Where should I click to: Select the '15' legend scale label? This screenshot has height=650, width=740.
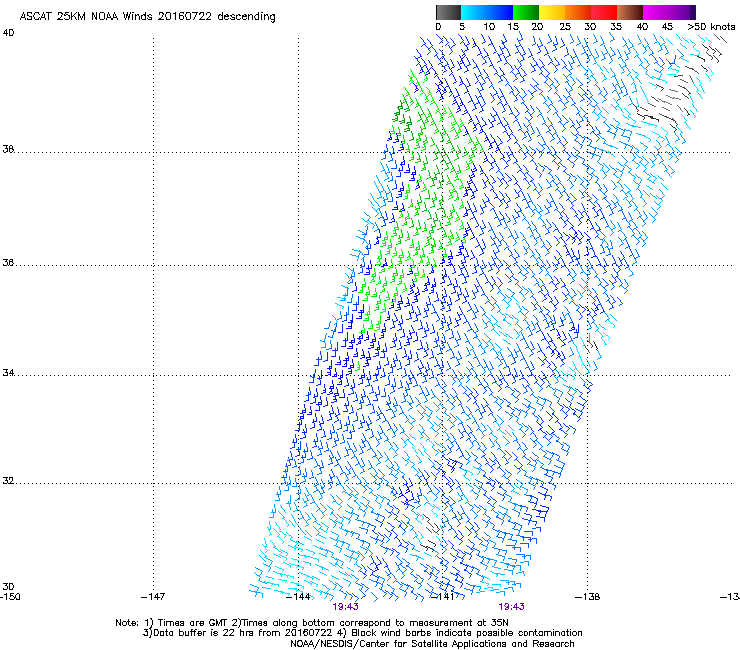coord(513,27)
